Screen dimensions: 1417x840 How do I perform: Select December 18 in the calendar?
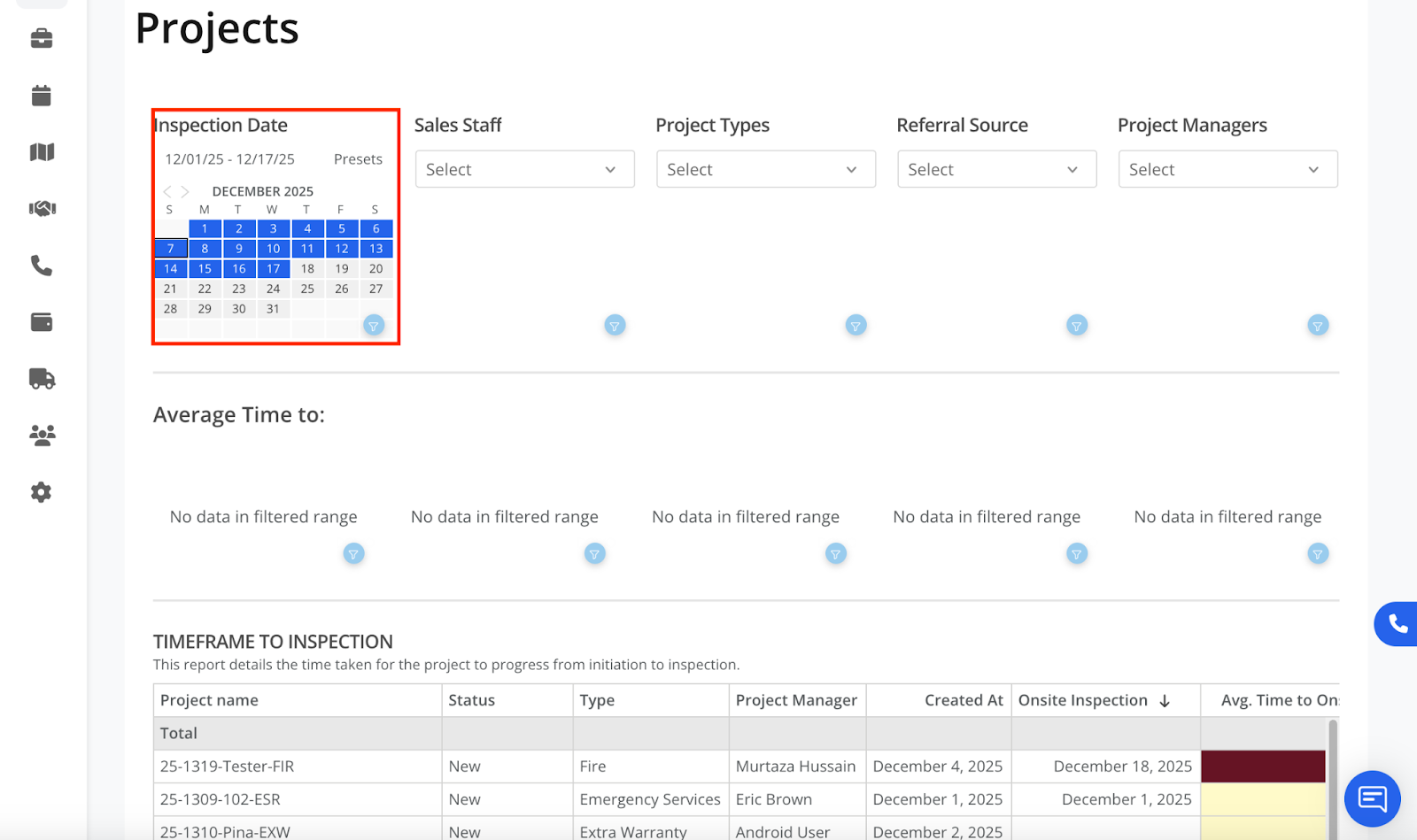307,269
